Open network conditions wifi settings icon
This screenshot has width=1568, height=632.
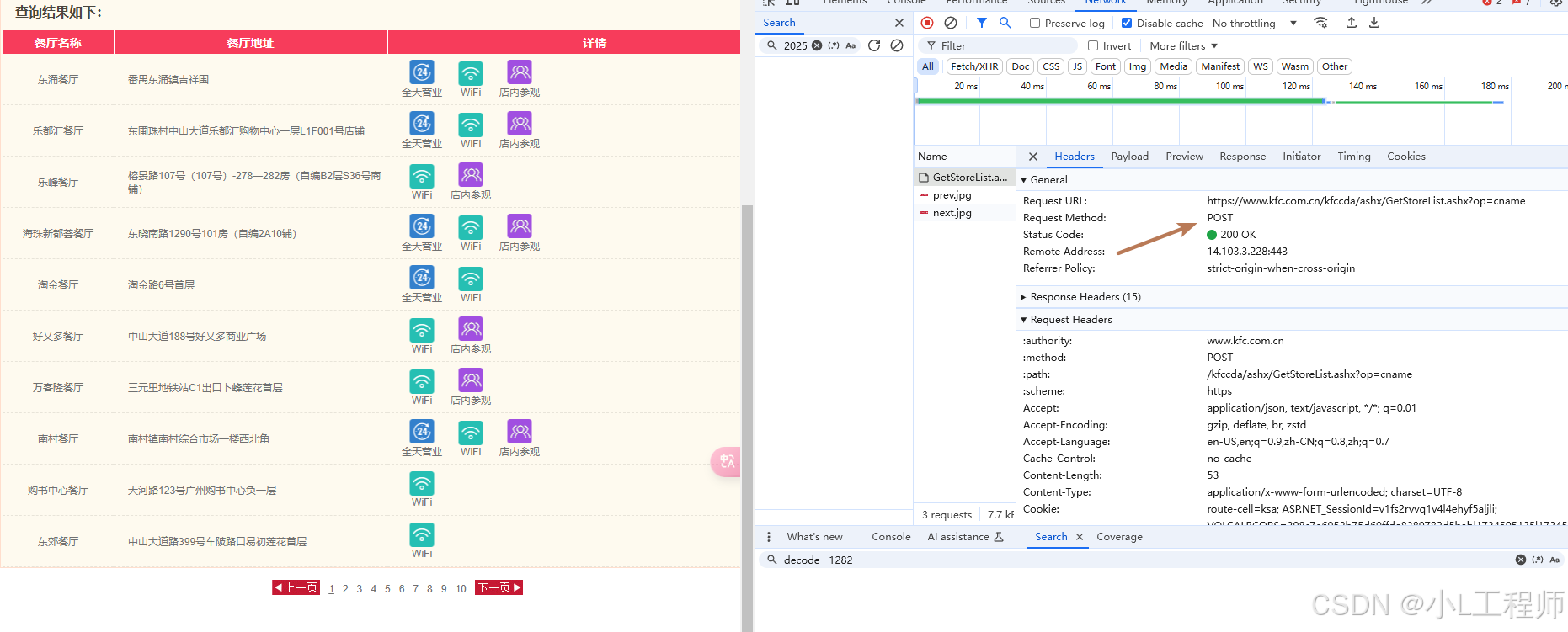pyautogui.click(x=1320, y=23)
